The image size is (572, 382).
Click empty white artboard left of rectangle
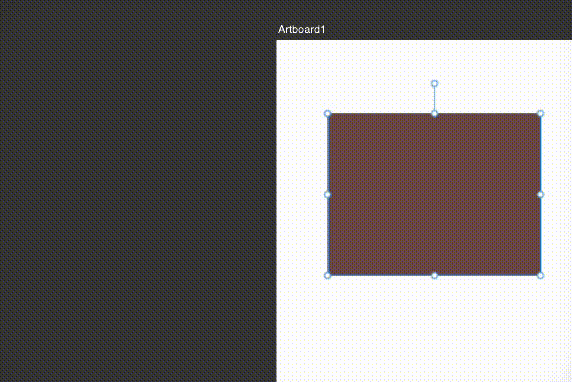tap(300, 194)
